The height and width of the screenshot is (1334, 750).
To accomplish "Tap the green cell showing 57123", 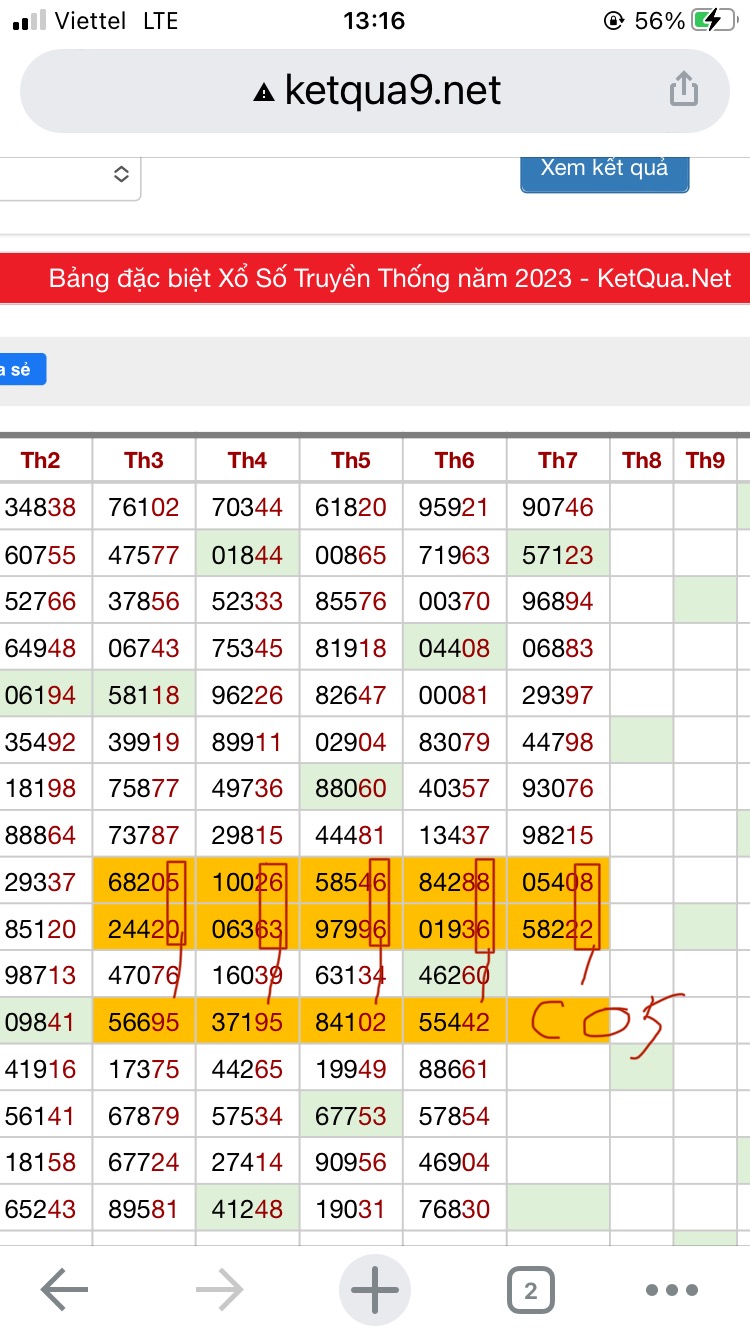I will click(x=558, y=554).
